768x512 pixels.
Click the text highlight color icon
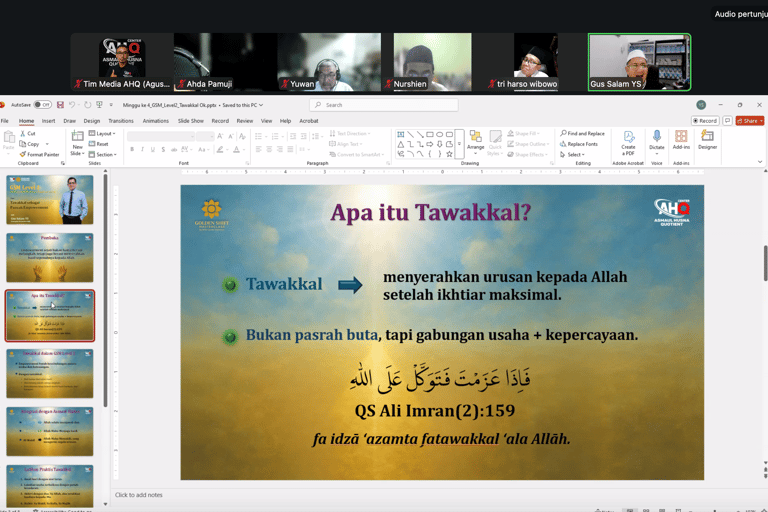pos(220,149)
